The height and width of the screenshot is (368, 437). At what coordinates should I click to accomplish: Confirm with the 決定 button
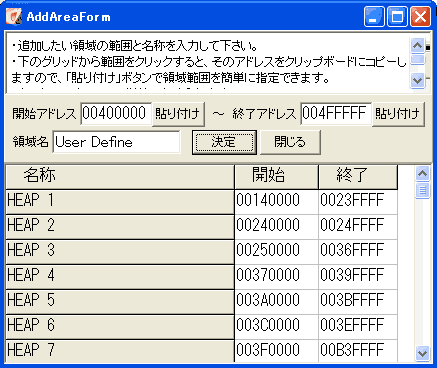pyautogui.click(x=224, y=142)
